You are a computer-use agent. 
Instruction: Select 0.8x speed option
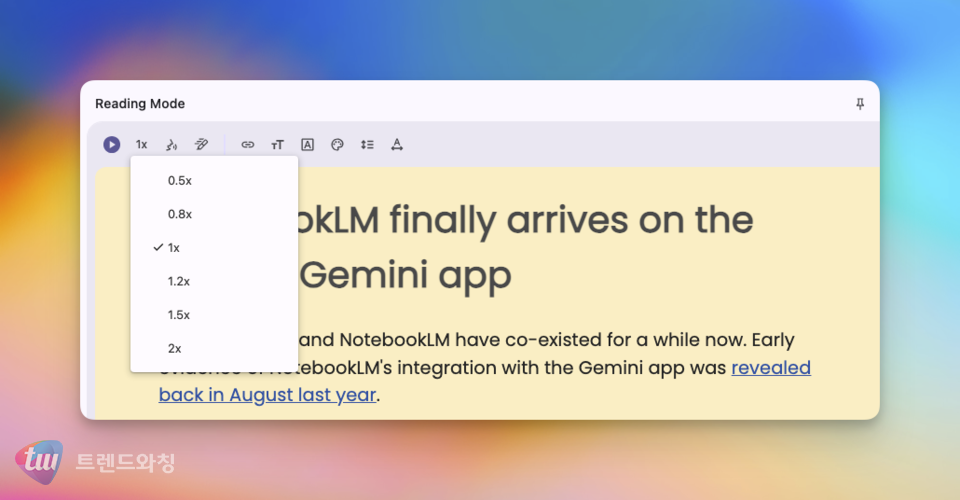[180, 214]
